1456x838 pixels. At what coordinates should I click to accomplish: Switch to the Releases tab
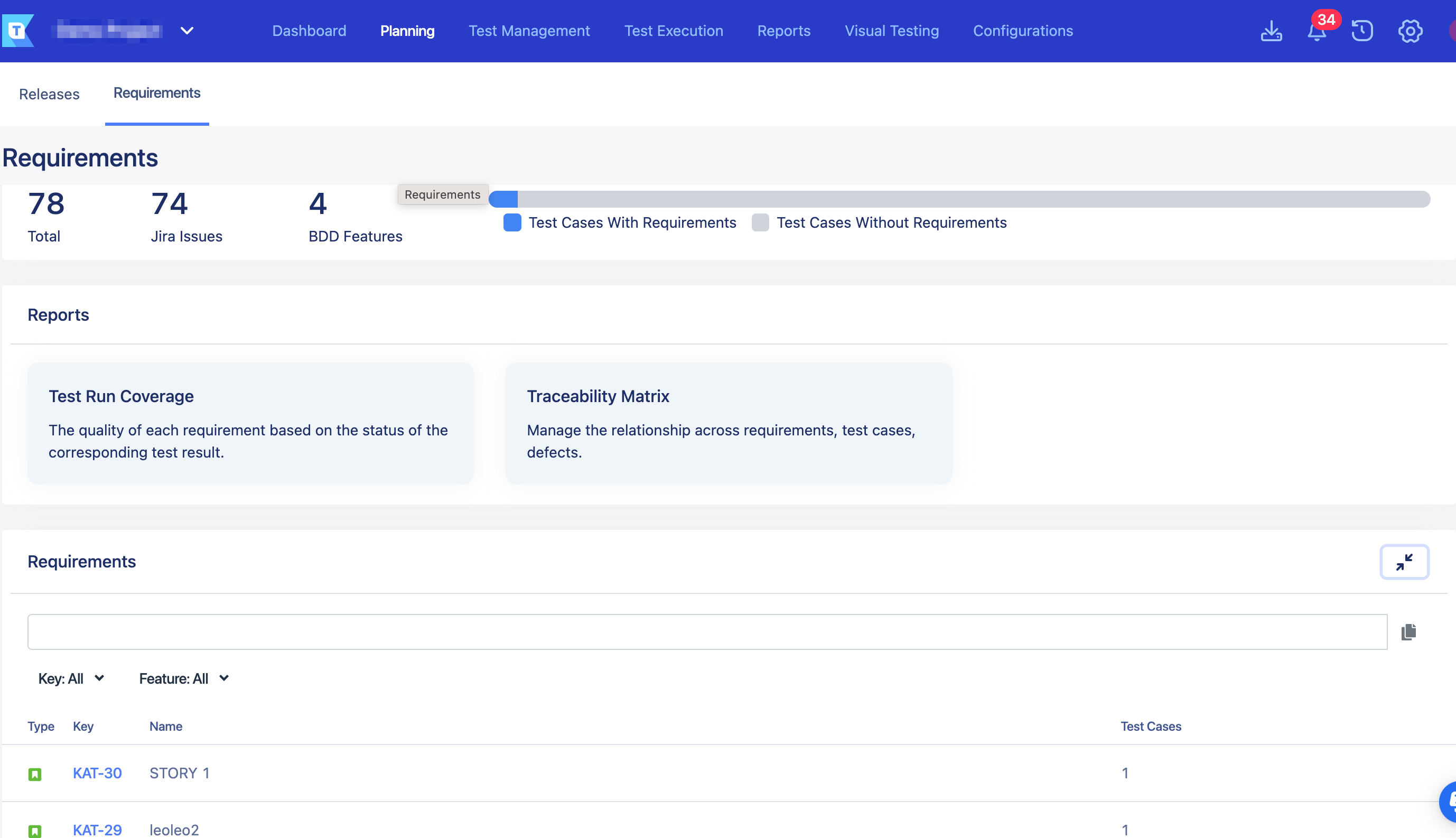(x=50, y=93)
